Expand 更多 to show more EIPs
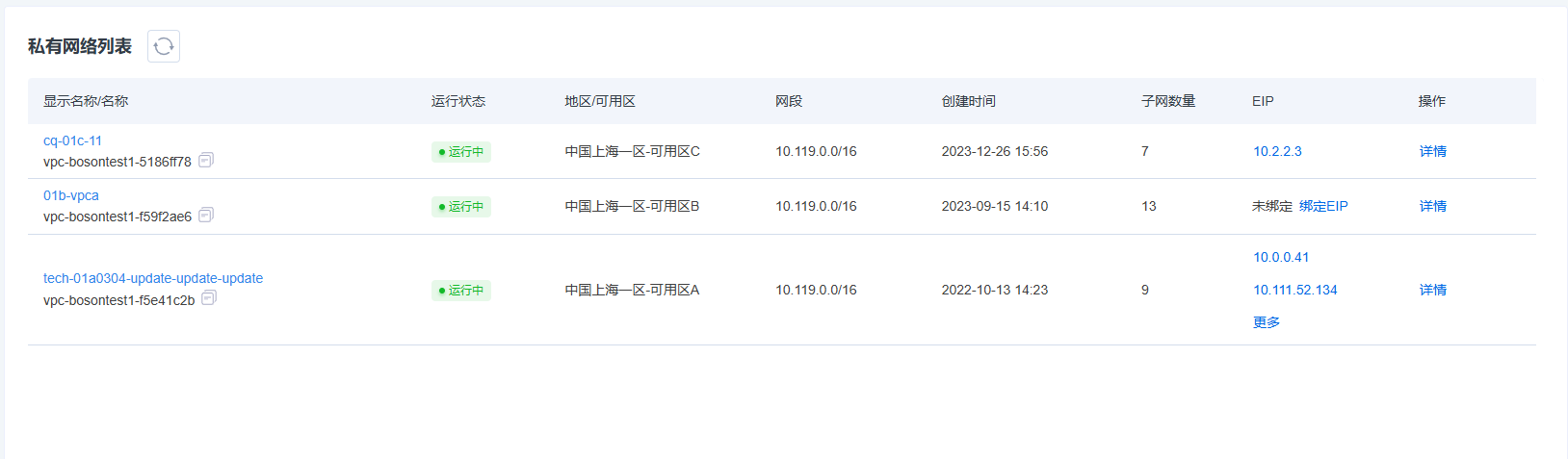Image resolution: width=1568 pixels, height=459 pixels. [1267, 322]
